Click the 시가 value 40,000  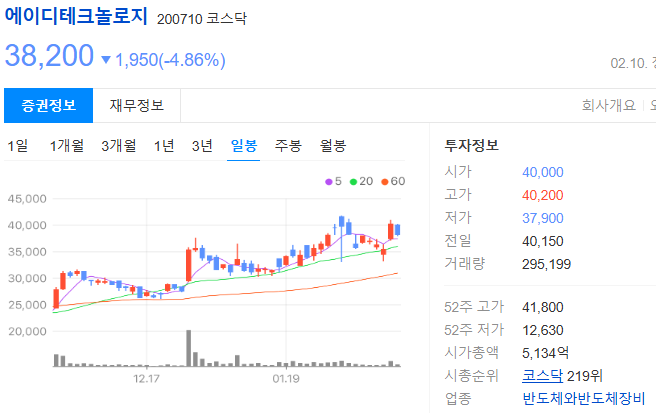543,172
